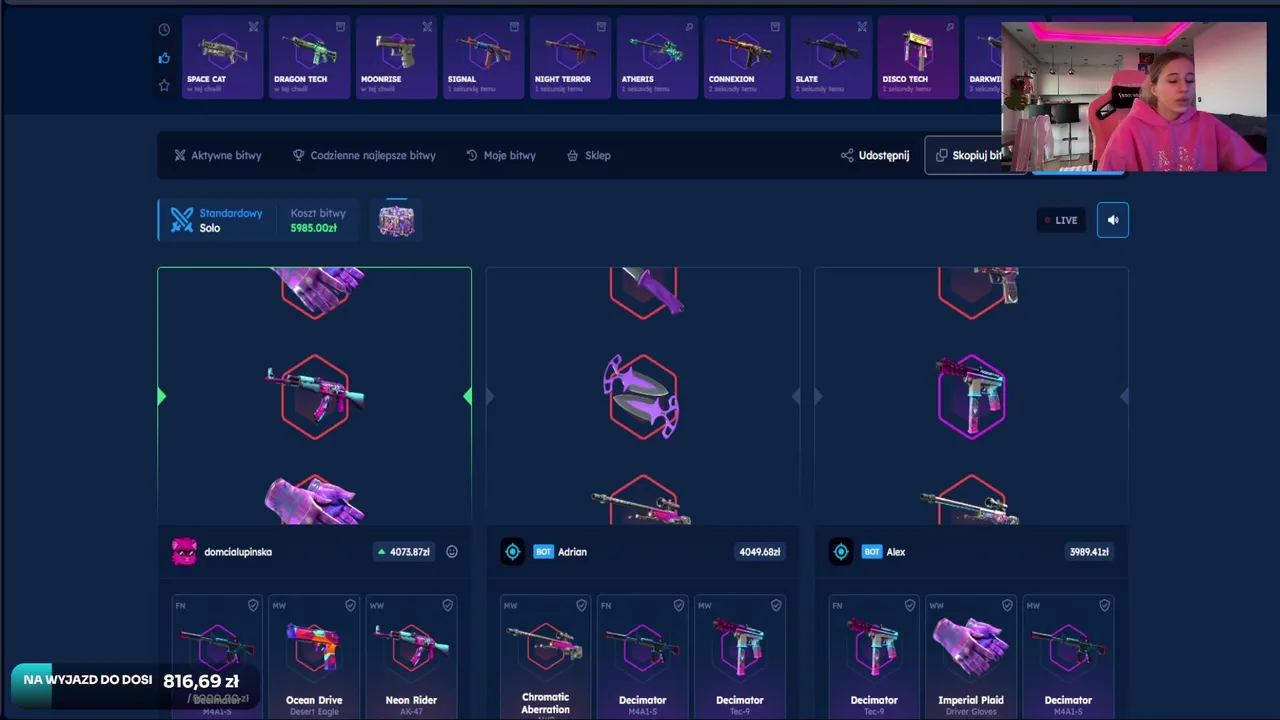Viewport: 1280px width, 720px height.
Task: Click the Alex bot avatar icon
Action: click(x=841, y=552)
